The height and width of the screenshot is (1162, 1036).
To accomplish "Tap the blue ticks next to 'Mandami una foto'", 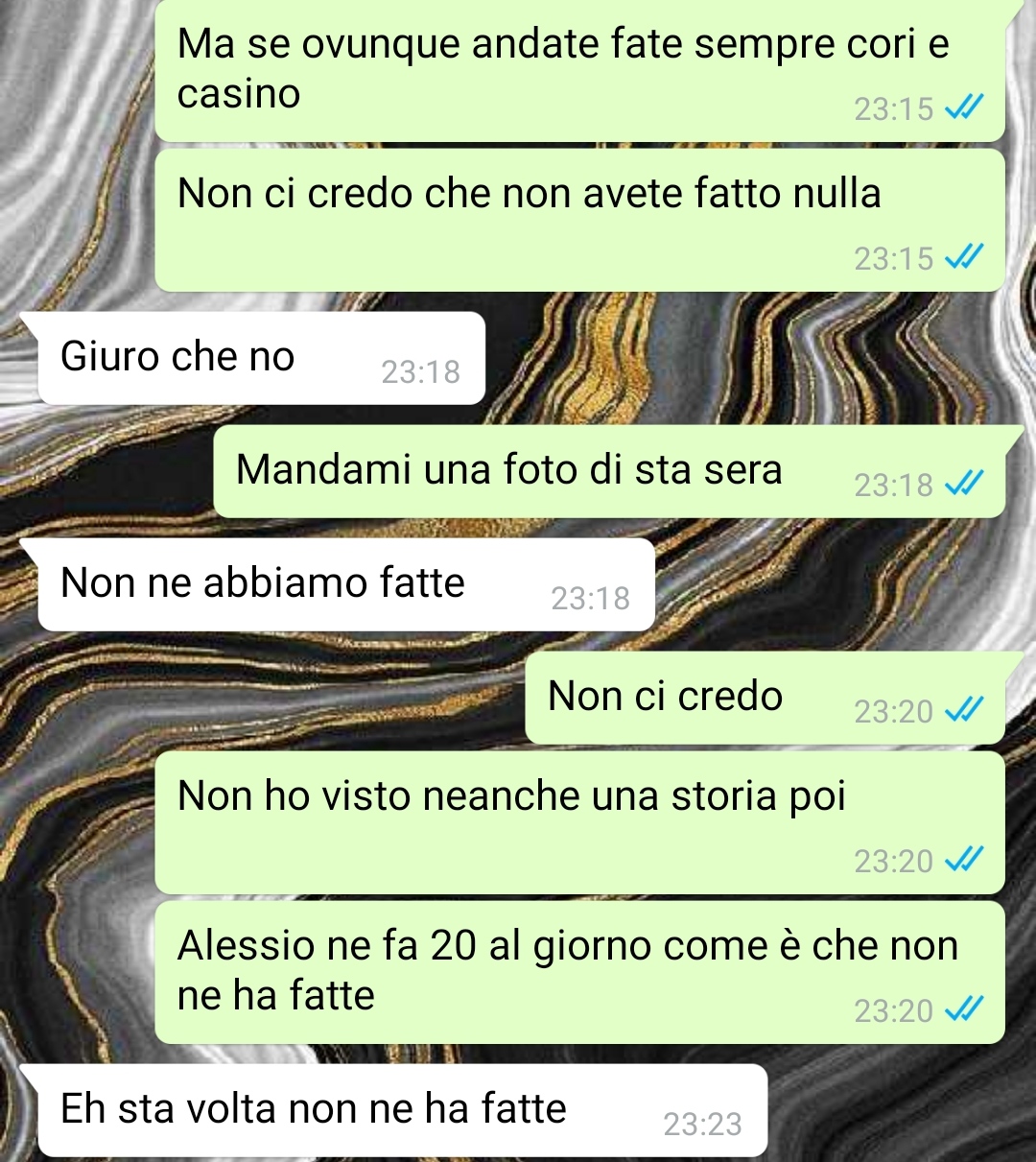I will 964,485.
